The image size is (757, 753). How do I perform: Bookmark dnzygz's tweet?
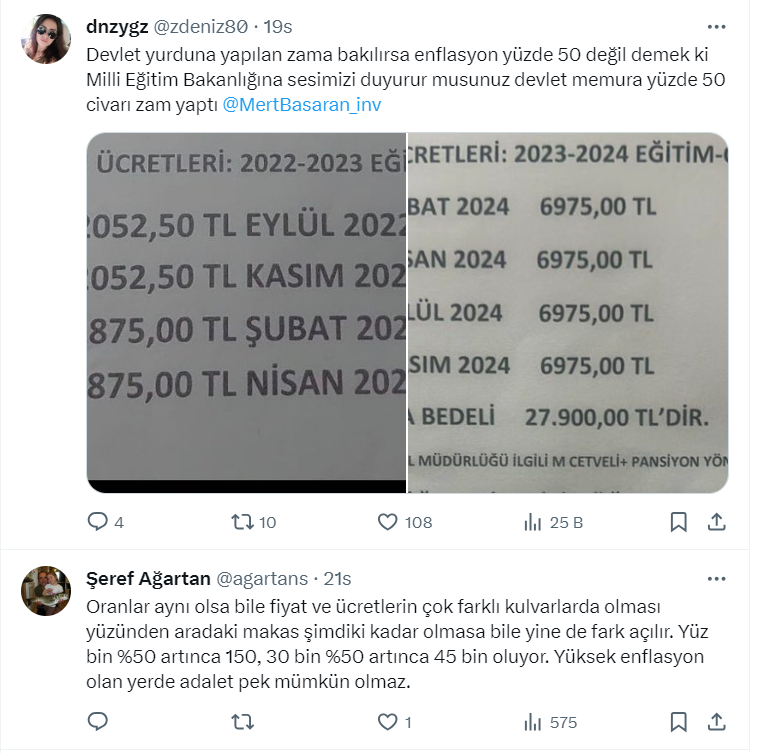[678, 522]
